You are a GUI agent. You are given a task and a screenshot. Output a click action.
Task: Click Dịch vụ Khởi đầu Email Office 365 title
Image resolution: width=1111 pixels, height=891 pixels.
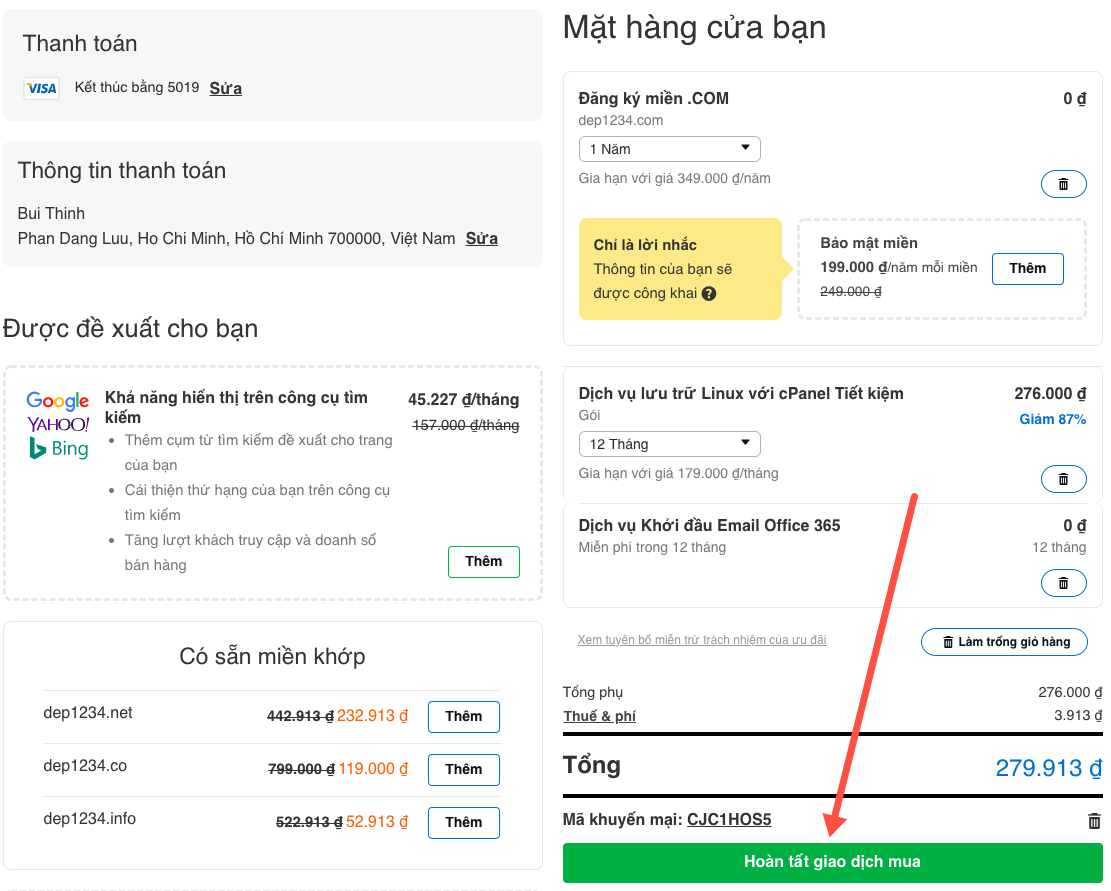[709, 526]
